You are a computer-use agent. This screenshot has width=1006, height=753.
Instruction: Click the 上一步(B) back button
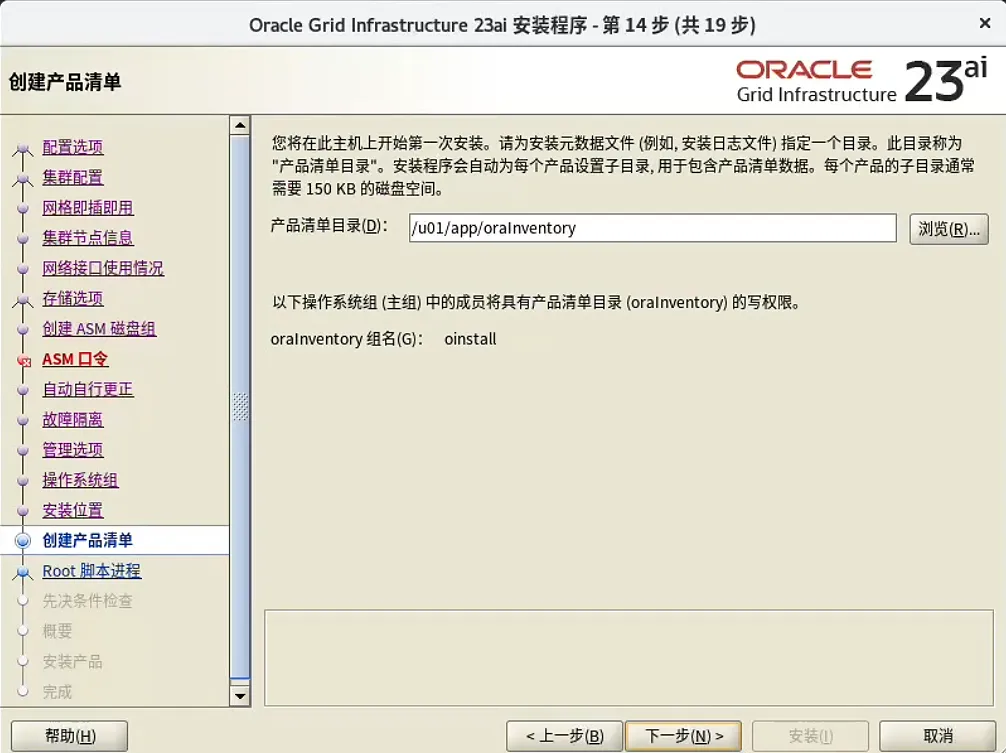coord(565,735)
